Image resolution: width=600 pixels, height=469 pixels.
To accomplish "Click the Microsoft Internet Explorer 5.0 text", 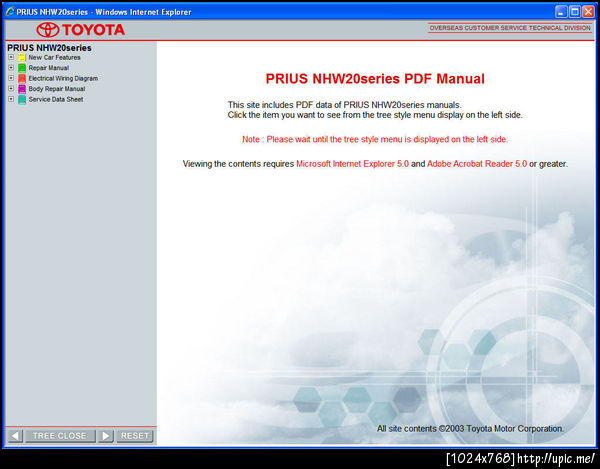I will 352,164.
